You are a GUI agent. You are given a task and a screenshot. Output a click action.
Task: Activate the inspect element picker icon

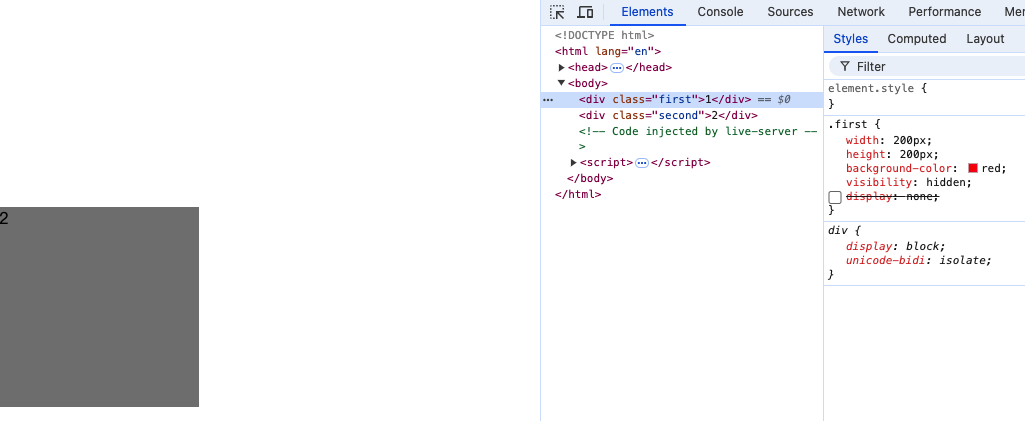[x=557, y=12]
